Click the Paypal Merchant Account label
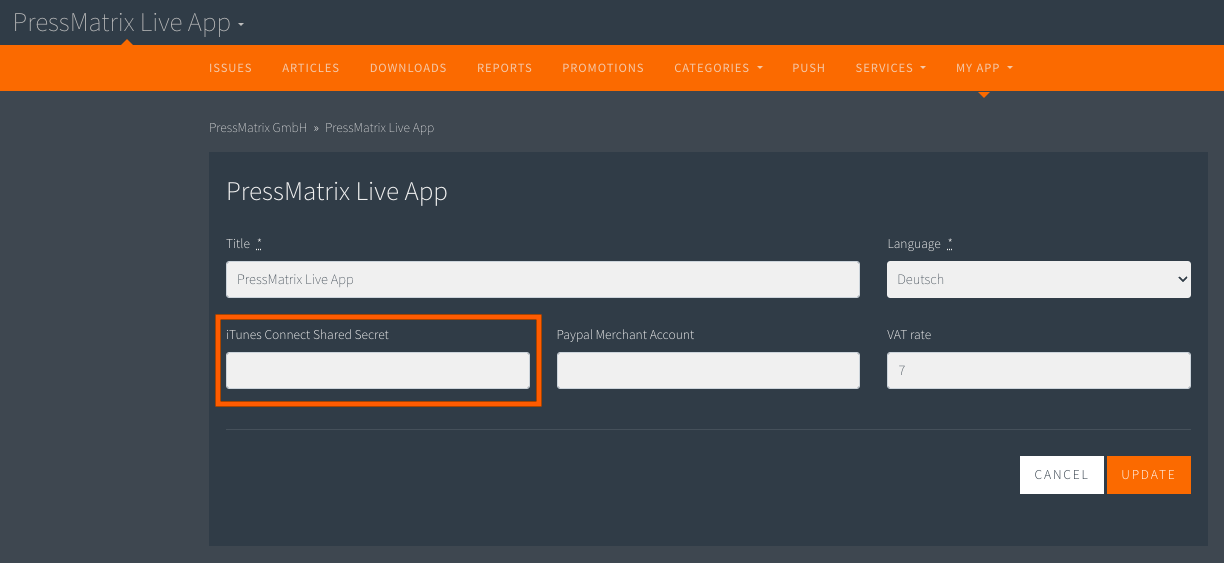Screen dimensions: 1224x563 pyautogui.click(x=625, y=335)
